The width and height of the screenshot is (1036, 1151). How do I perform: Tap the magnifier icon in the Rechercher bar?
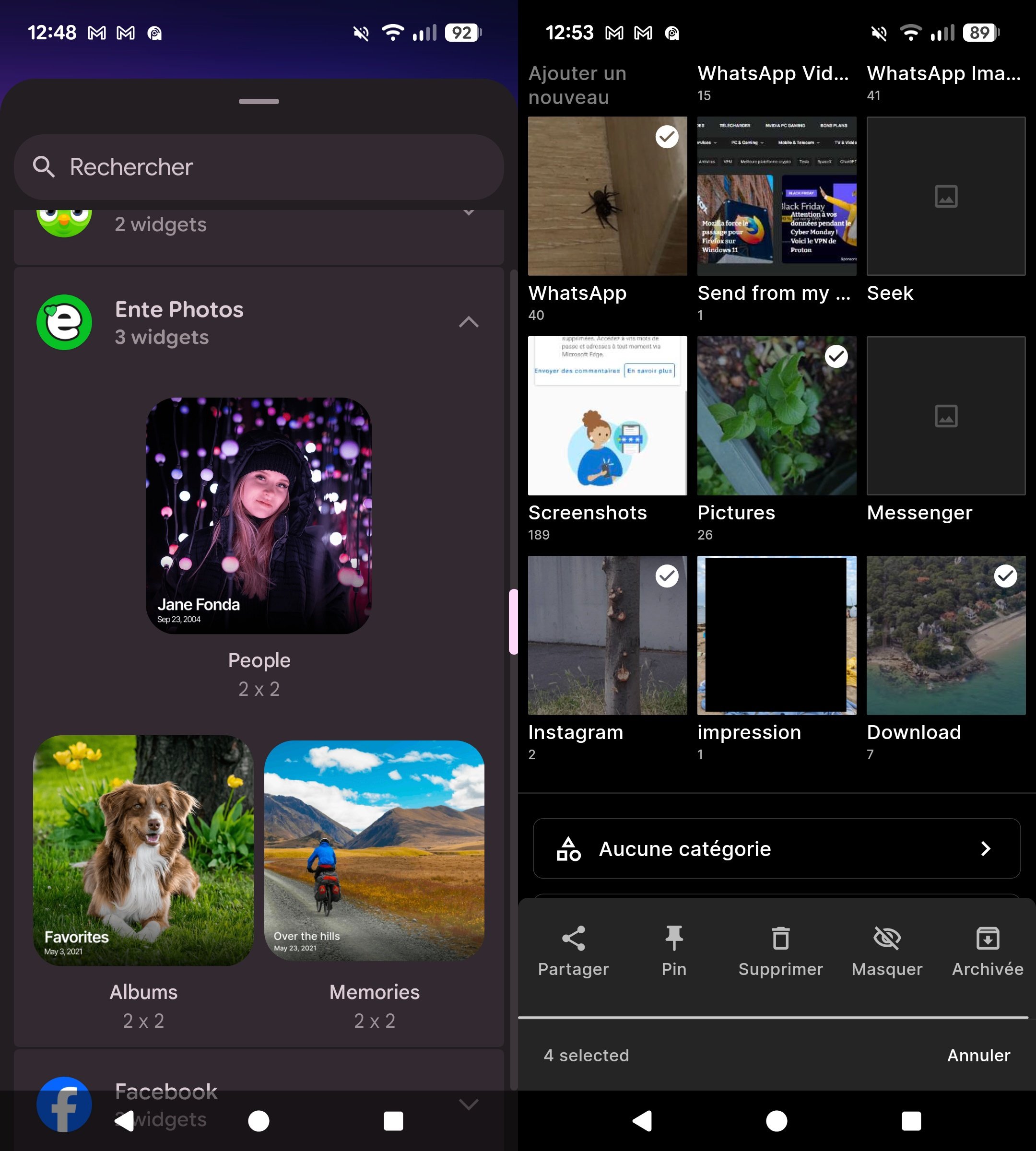pyautogui.click(x=45, y=167)
